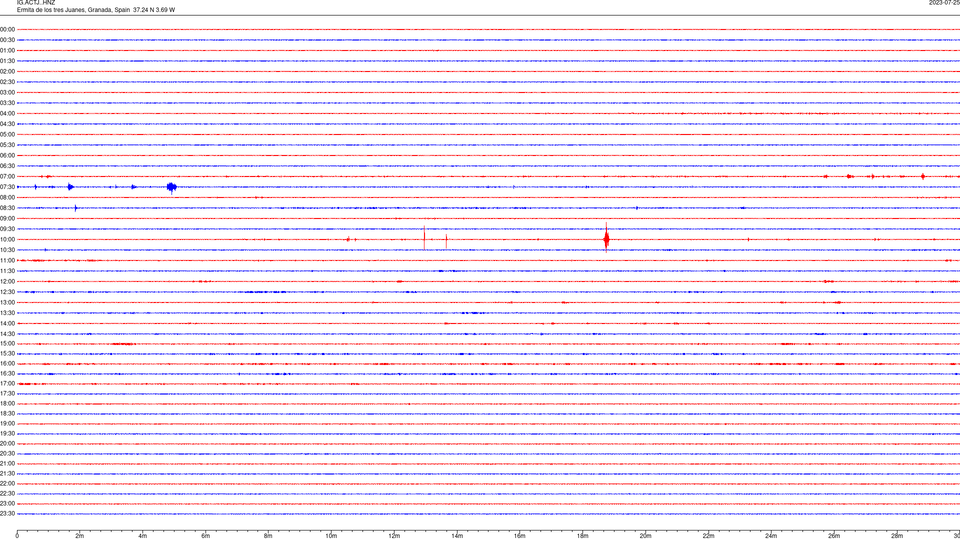Viewport: 960px width, 540px height.
Task: Select the 22m tick label on minute axis
Action: click(x=708, y=536)
